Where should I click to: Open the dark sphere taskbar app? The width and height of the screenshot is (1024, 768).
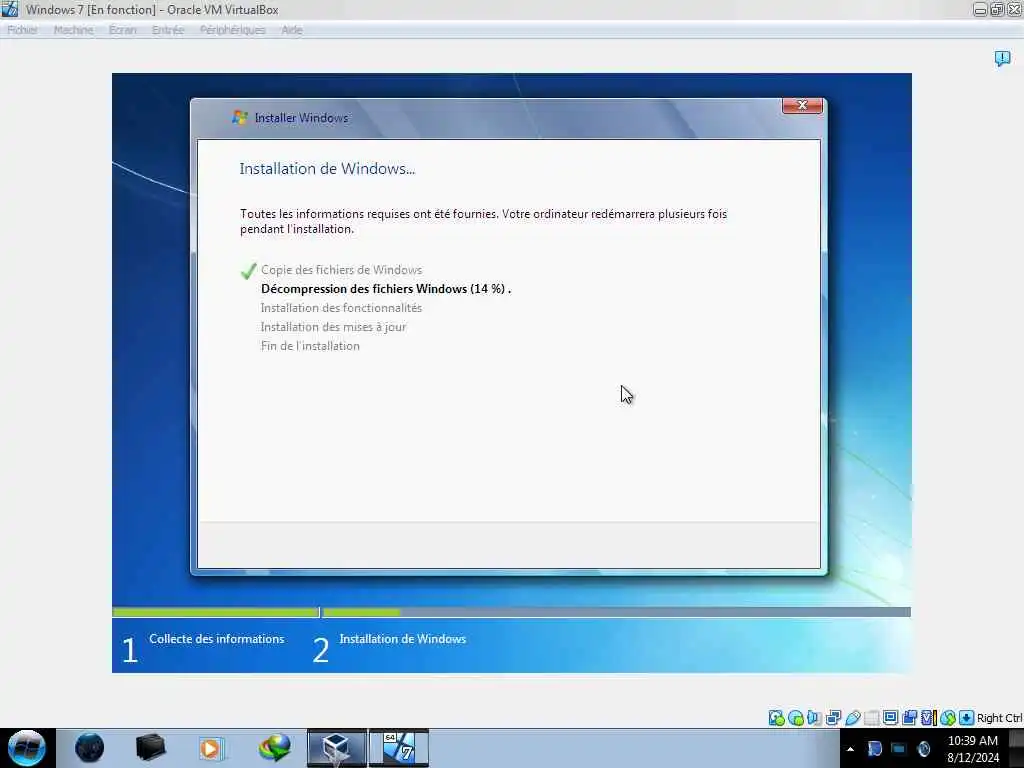(x=89, y=748)
